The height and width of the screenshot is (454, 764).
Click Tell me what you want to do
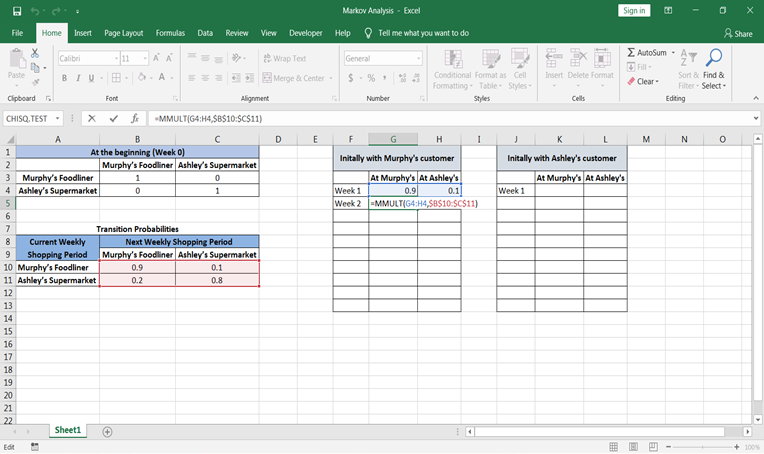[x=423, y=33]
